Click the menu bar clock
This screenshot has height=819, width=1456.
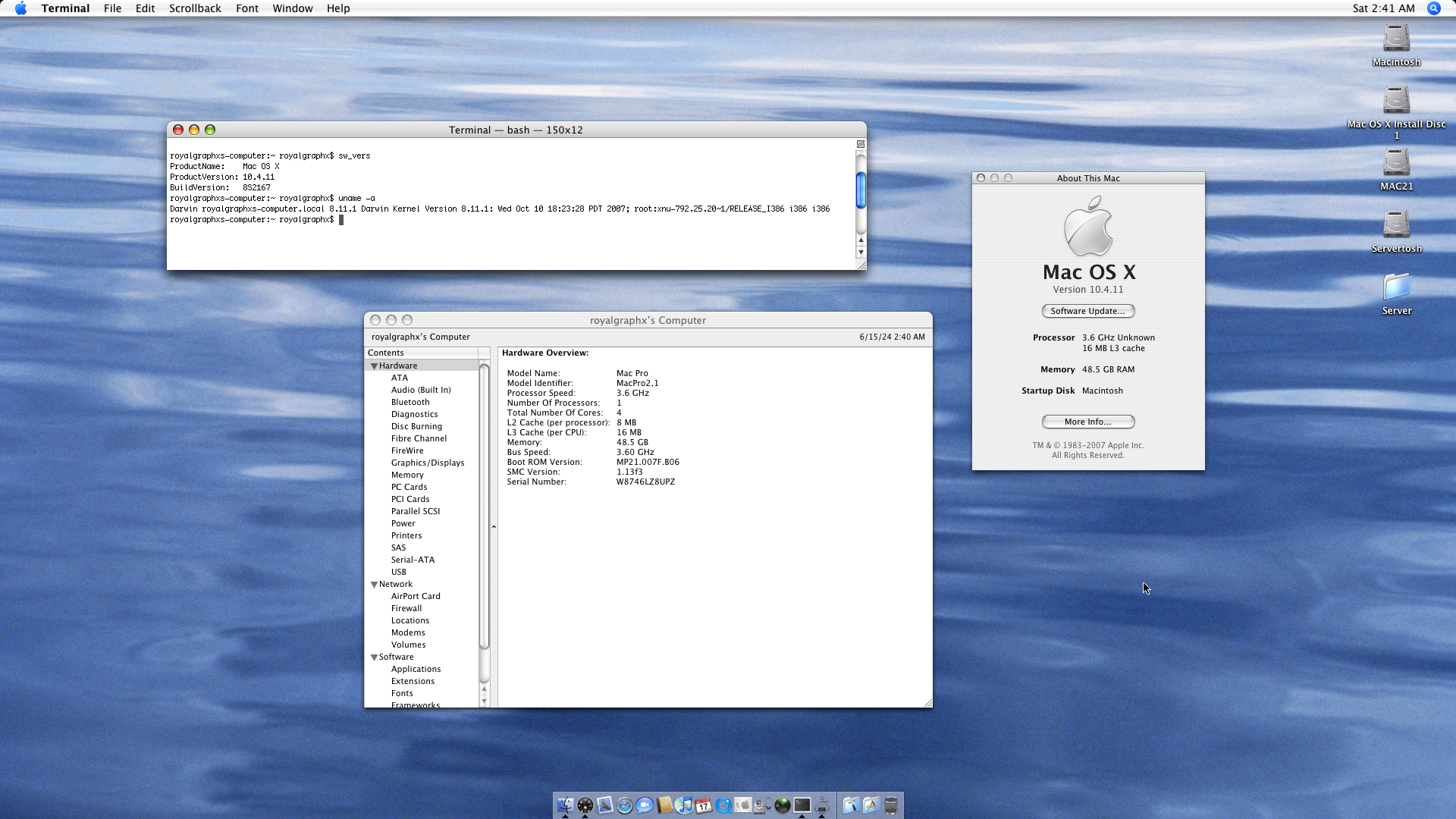pyautogui.click(x=1383, y=8)
